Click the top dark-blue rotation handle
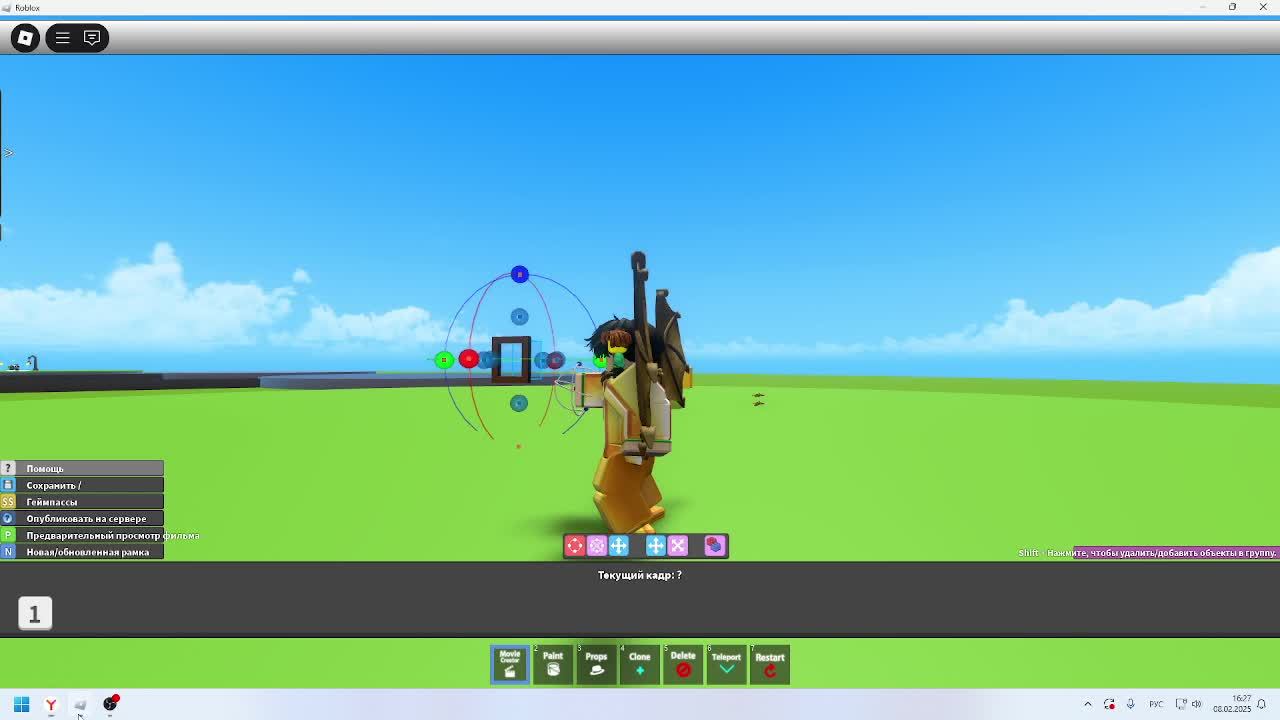The height and width of the screenshot is (720, 1280). coord(519,274)
